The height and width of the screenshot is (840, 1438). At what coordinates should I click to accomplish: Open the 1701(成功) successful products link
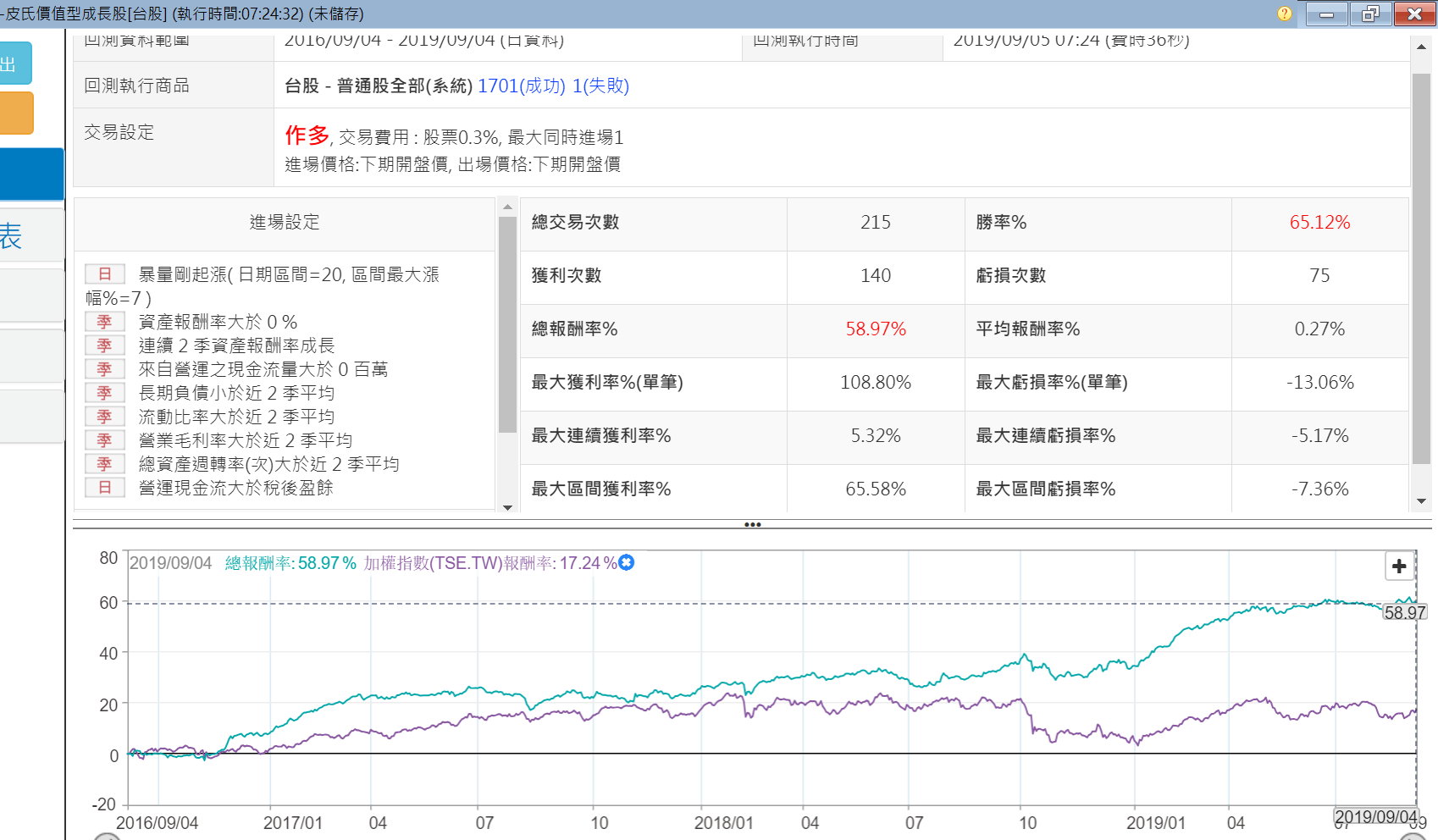point(521,86)
